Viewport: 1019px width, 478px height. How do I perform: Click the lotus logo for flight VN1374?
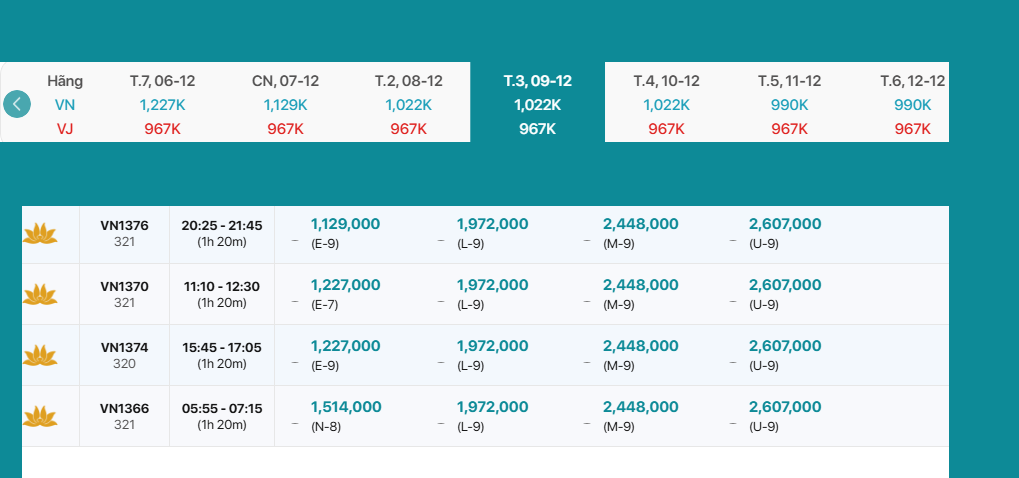[x=40, y=355]
